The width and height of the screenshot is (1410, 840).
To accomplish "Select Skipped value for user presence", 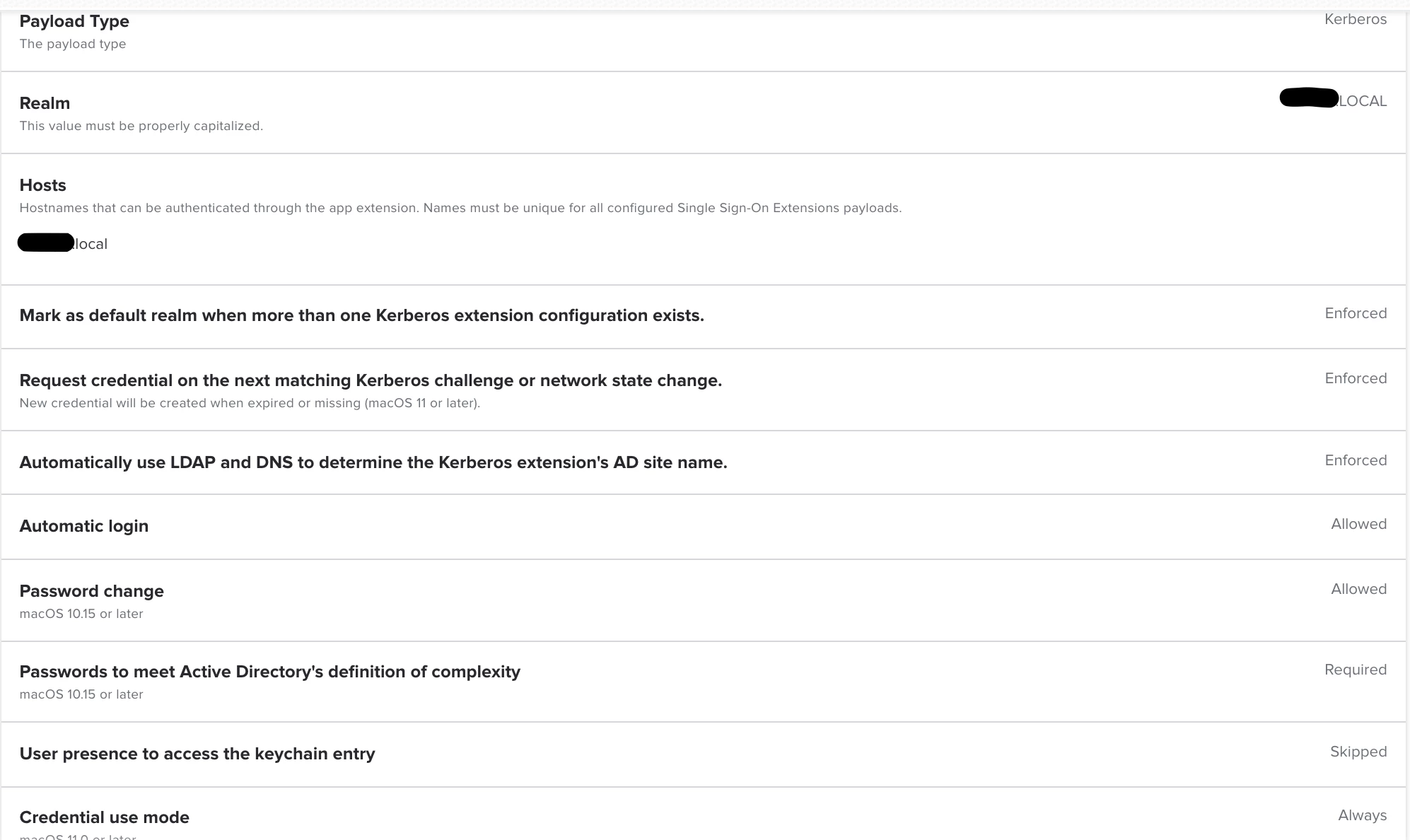I will coord(1358,752).
